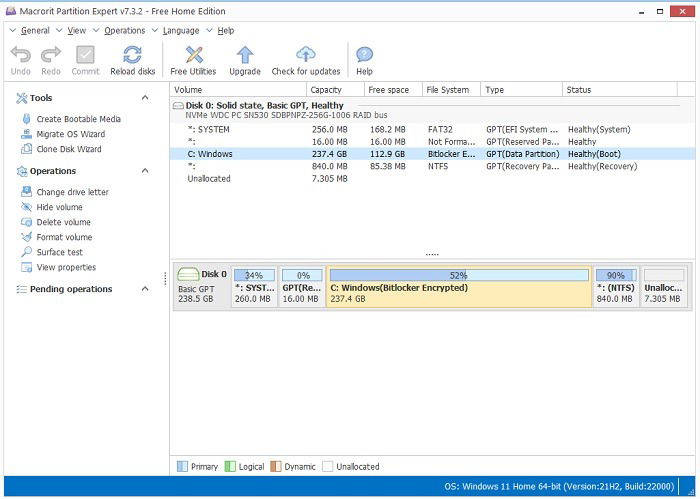The image size is (700, 499).
Task: Click the Change drive letter icon
Action: pyautogui.click(x=26, y=191)
